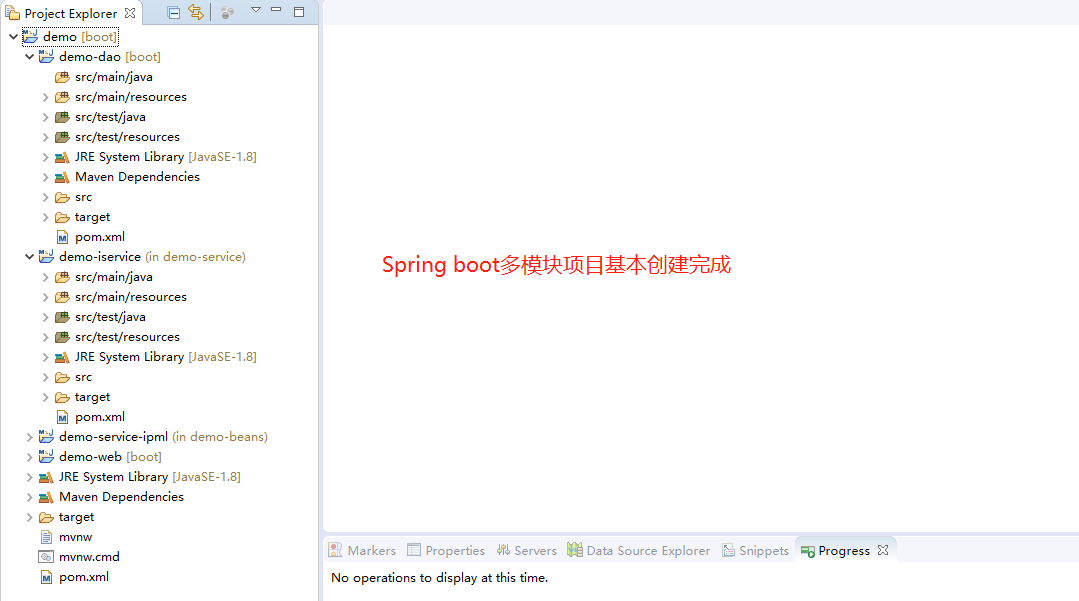Collapse the demo-iservice module
Screen dimensions: 1079x601
29,256
